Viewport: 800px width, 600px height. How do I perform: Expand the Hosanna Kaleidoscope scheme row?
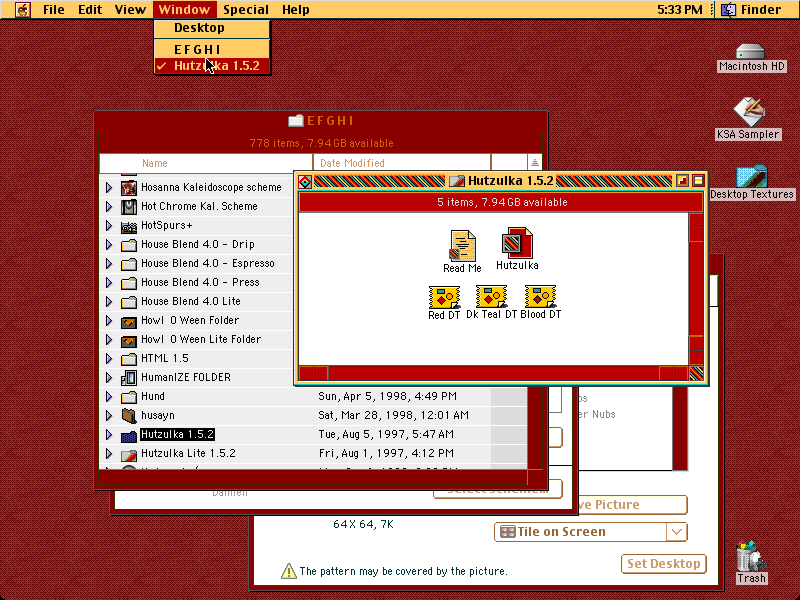point(109,187)
